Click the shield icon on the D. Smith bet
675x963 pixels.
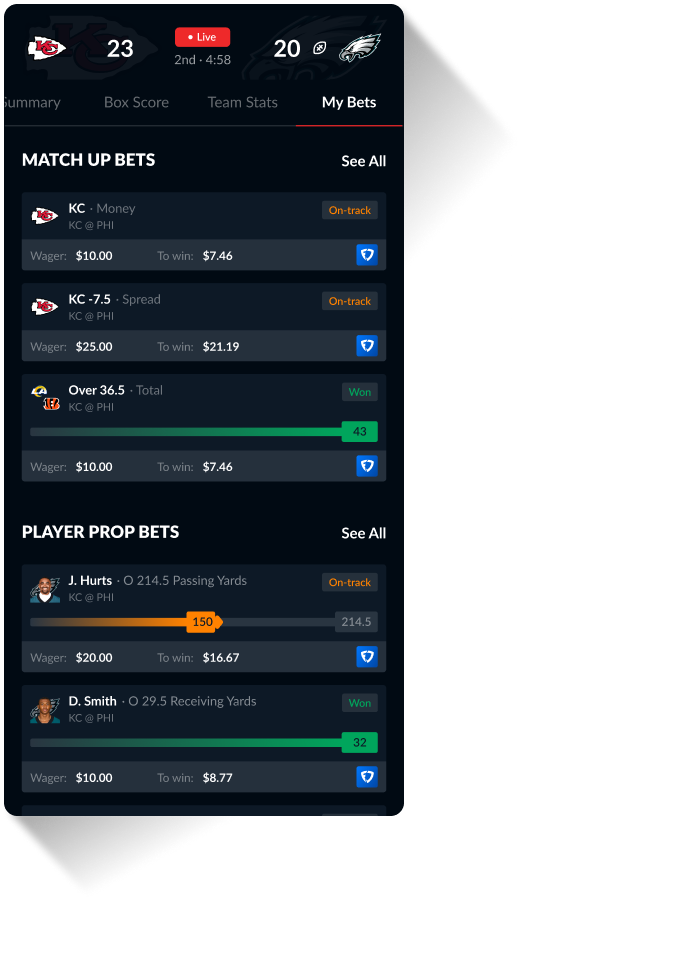(x=367, y=777)
